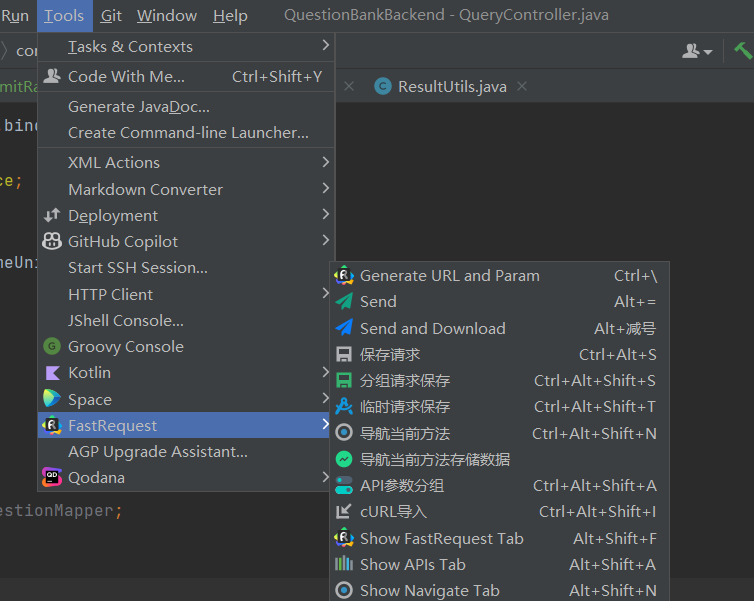Viewport: 754px width, 601px height.
Task: Expand the Deployment submenu arrow
Action: 326,213
